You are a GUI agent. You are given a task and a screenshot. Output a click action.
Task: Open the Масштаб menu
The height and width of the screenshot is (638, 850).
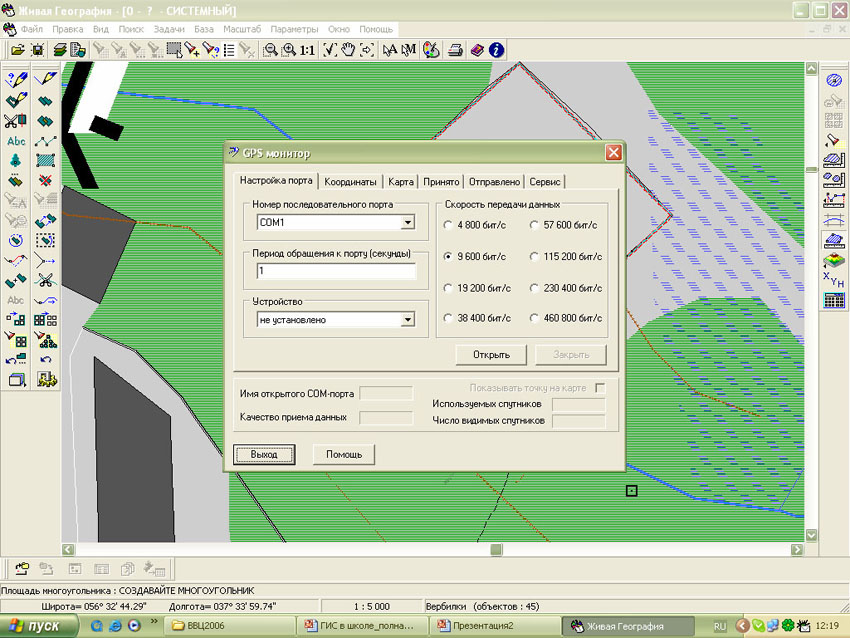tap(242, 29)
